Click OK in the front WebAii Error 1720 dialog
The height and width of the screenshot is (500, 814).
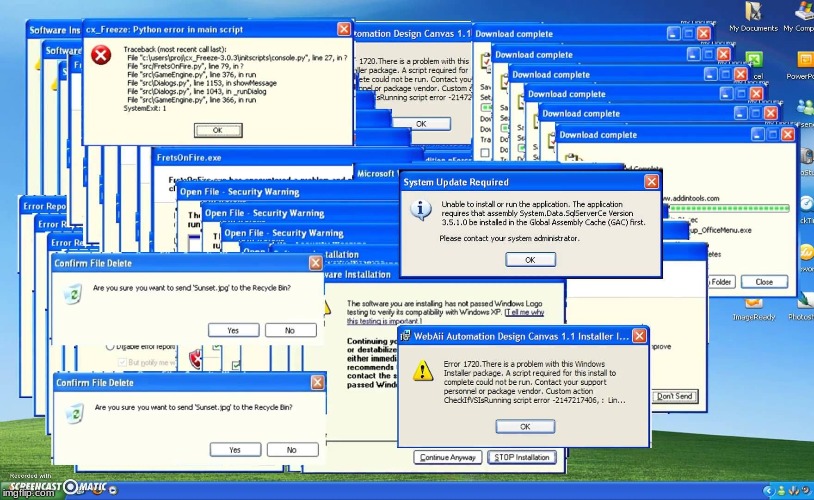(525, 426)
